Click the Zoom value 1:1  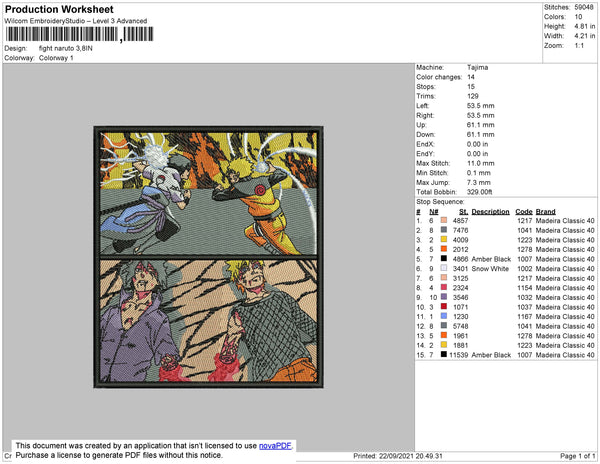[x=579, y=46]
